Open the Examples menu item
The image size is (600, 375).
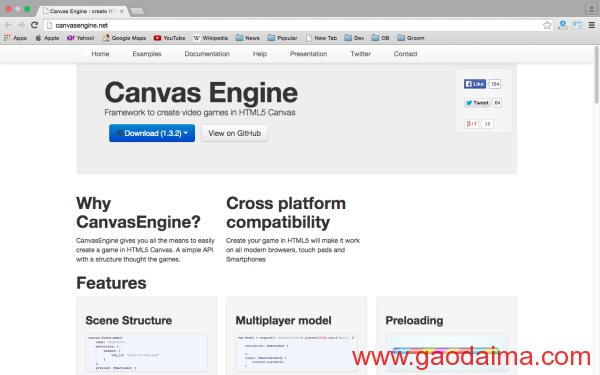click(147, 54)
